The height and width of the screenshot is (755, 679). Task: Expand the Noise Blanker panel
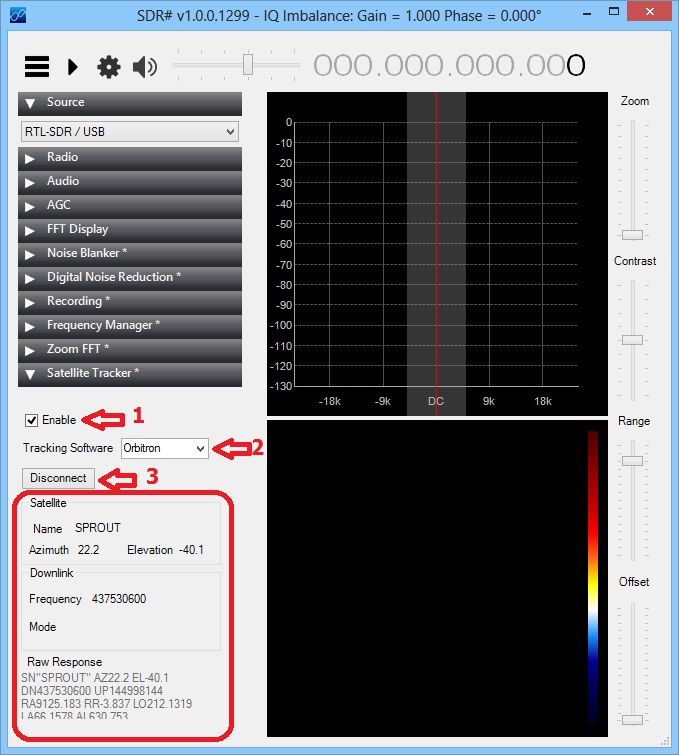[x=130, y=255]
